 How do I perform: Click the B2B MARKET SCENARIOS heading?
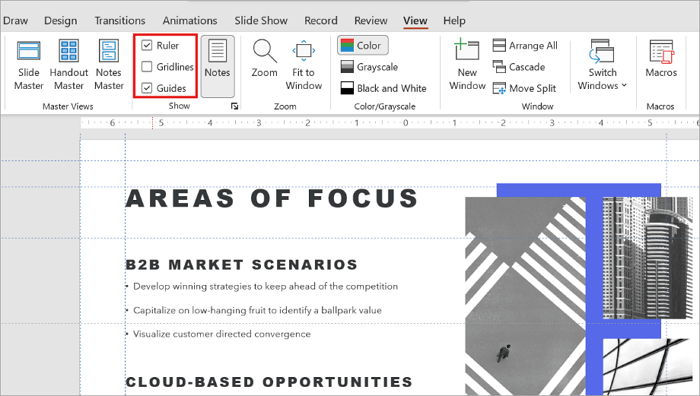(242, 265)
